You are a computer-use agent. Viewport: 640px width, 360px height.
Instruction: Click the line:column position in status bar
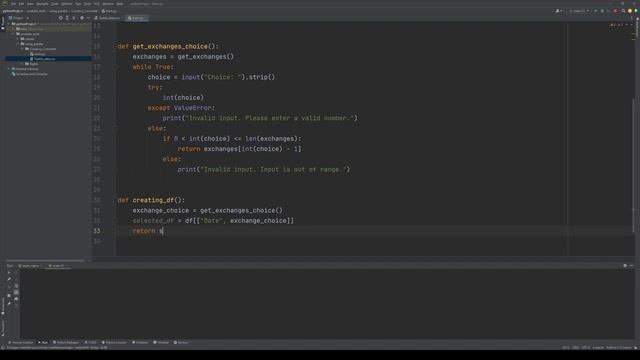566,348
